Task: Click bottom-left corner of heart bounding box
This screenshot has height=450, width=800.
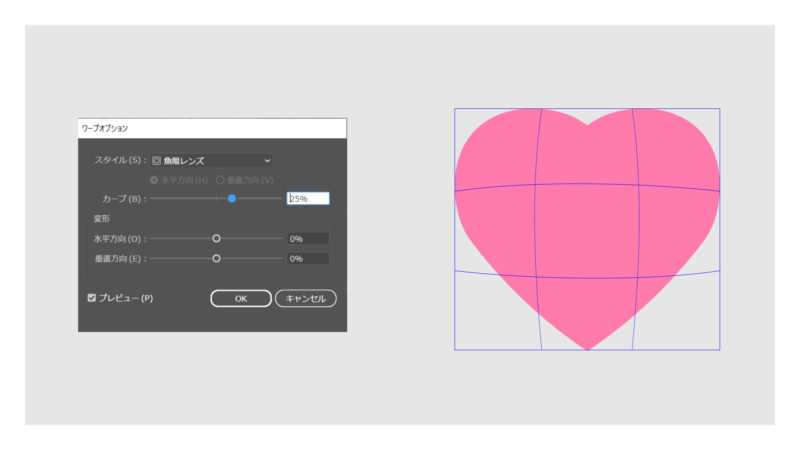Action: [x=455, y=349]
